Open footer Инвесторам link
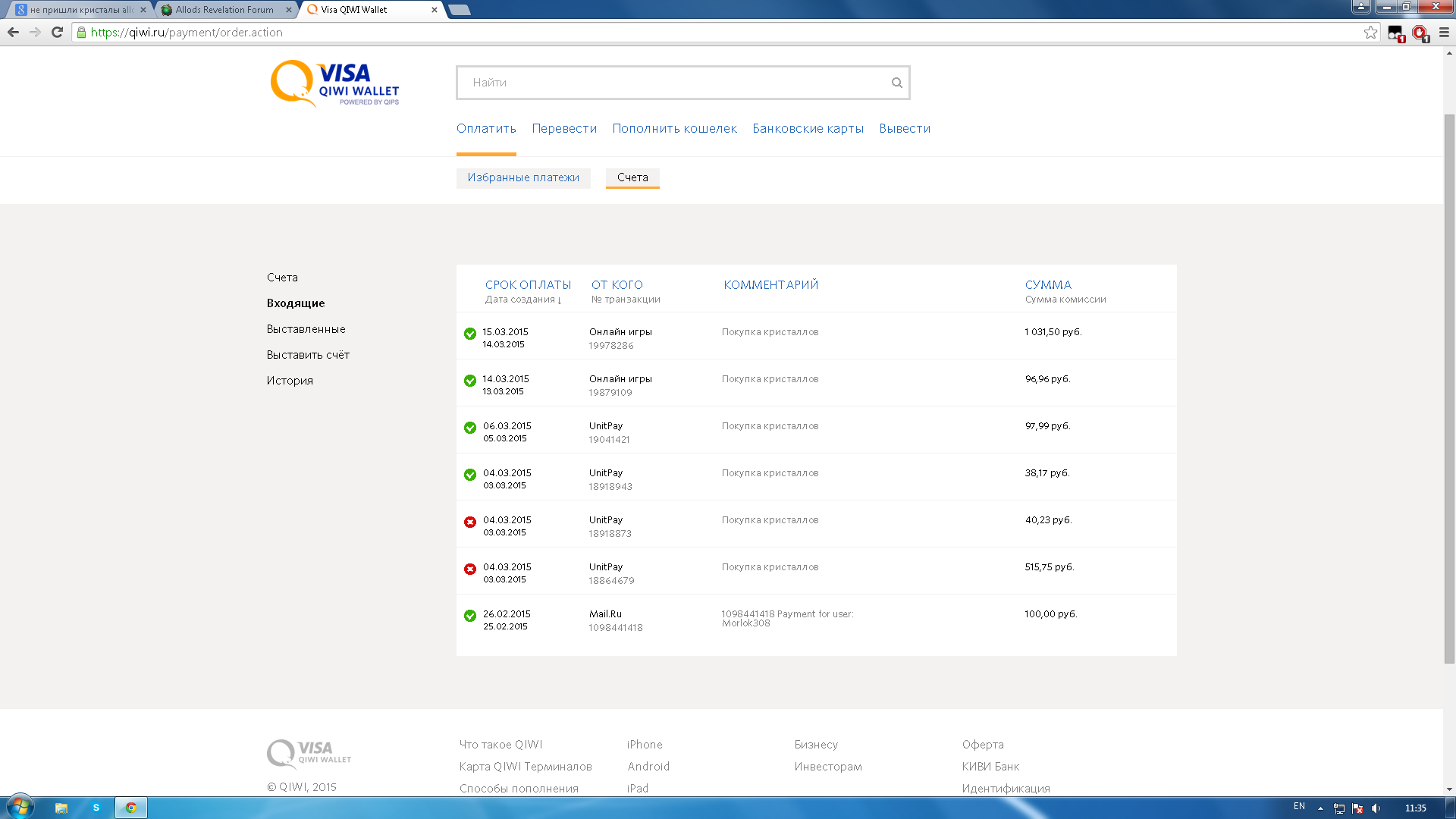Image resolution: width=1456 pixels, height=819 pixels. 828,767
